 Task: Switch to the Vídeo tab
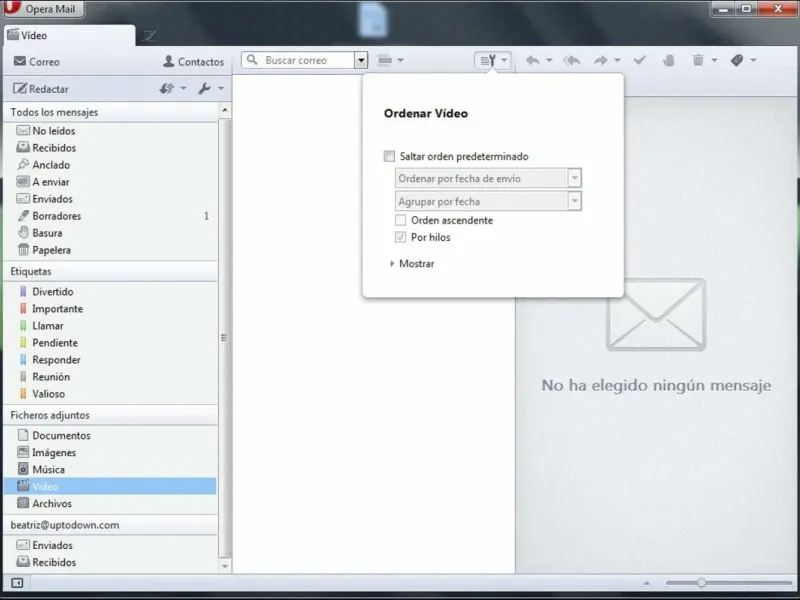coord(69,35)
